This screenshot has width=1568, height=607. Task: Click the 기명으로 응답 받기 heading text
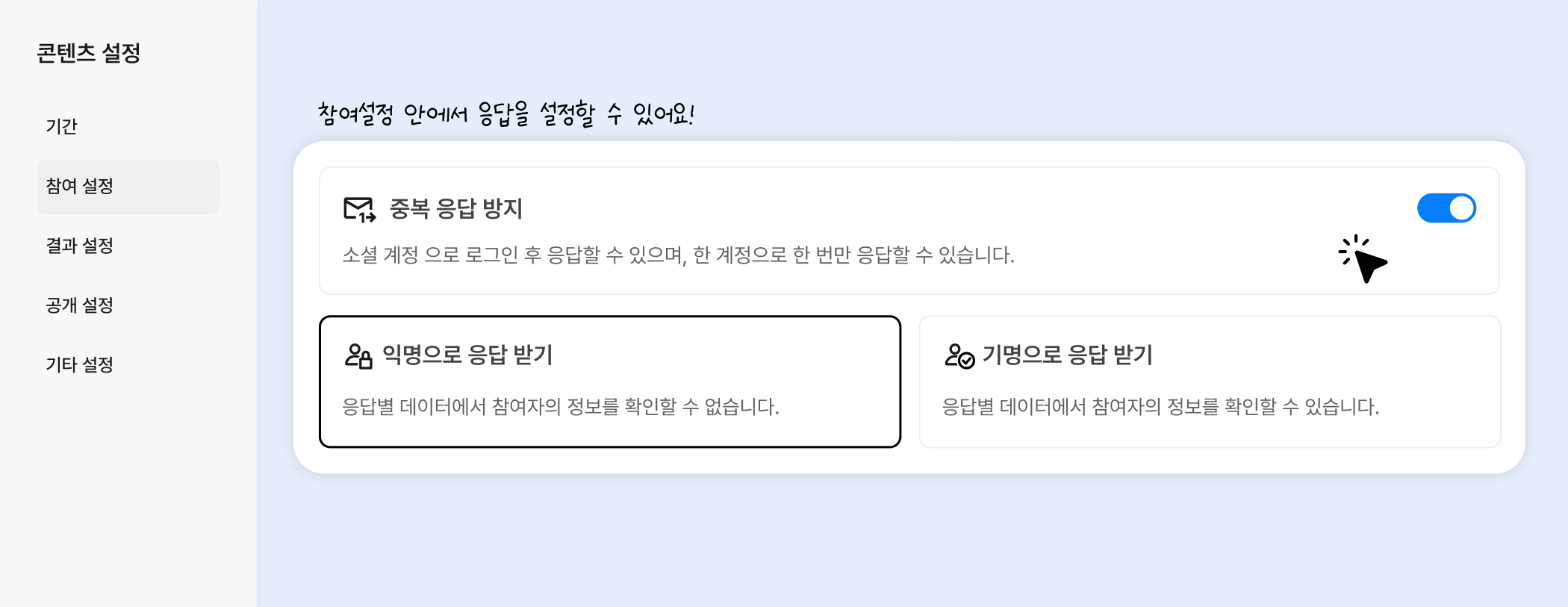pos(1067,355)
